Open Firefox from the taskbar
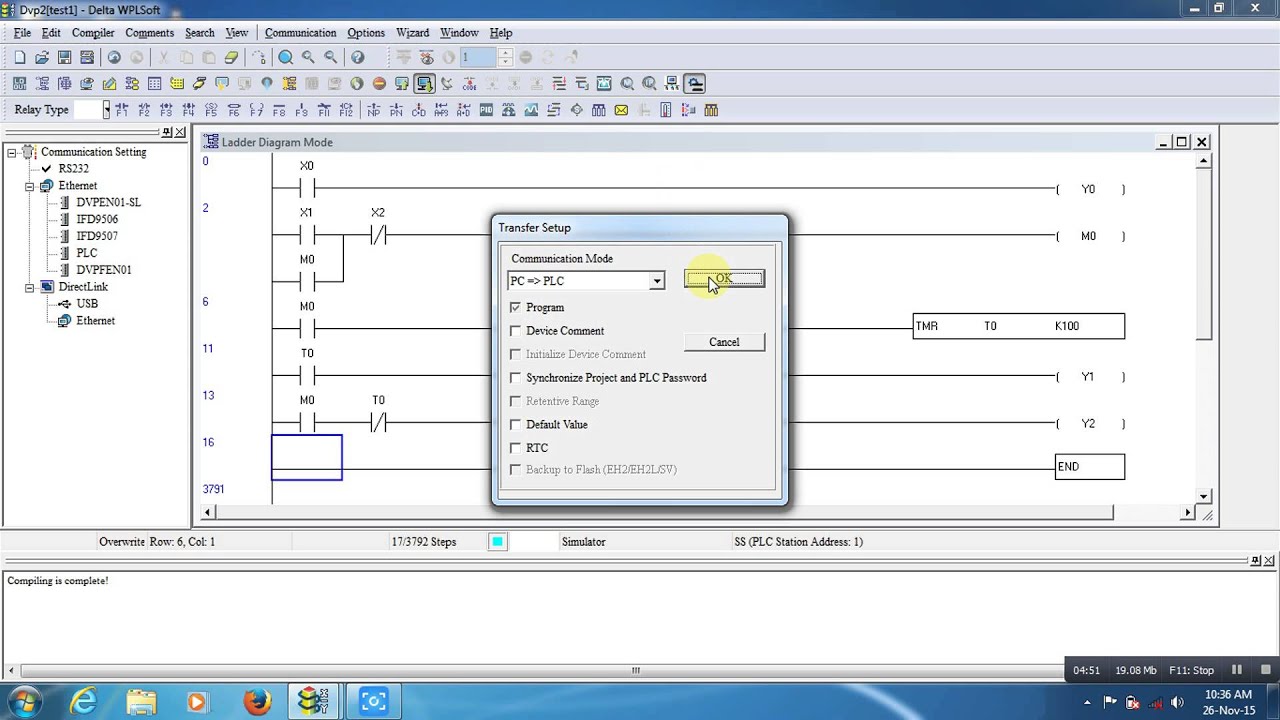This screenshot has width=1280, height=720. tap(257, 701)
